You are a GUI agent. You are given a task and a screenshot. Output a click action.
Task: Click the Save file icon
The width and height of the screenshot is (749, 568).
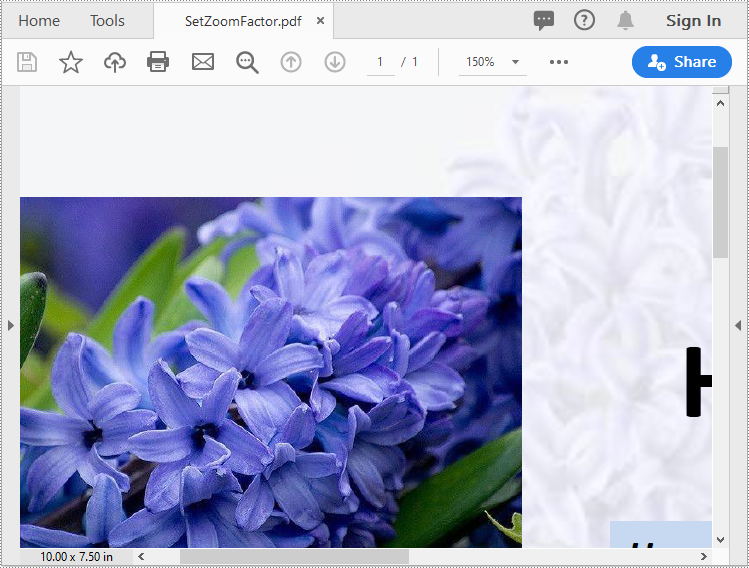tap(27, 62)
